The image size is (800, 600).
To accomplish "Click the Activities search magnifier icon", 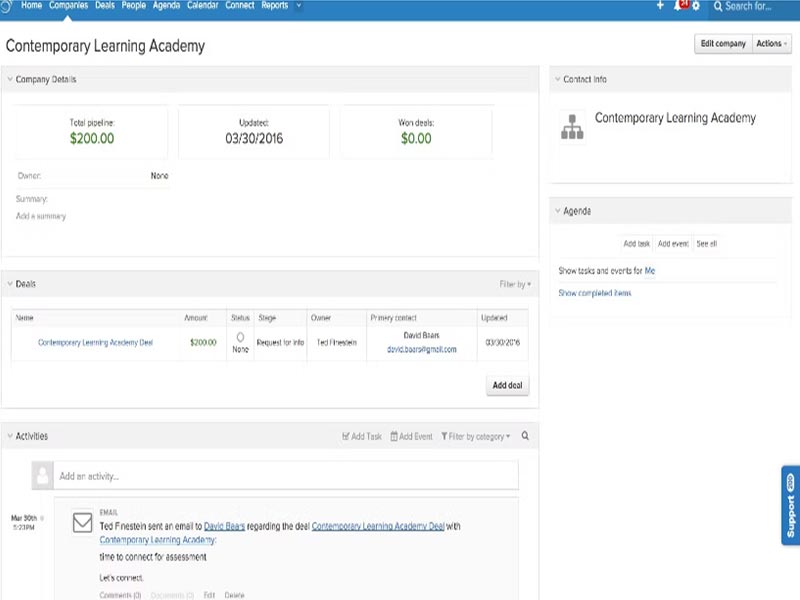I will click(x=526, y=437).
